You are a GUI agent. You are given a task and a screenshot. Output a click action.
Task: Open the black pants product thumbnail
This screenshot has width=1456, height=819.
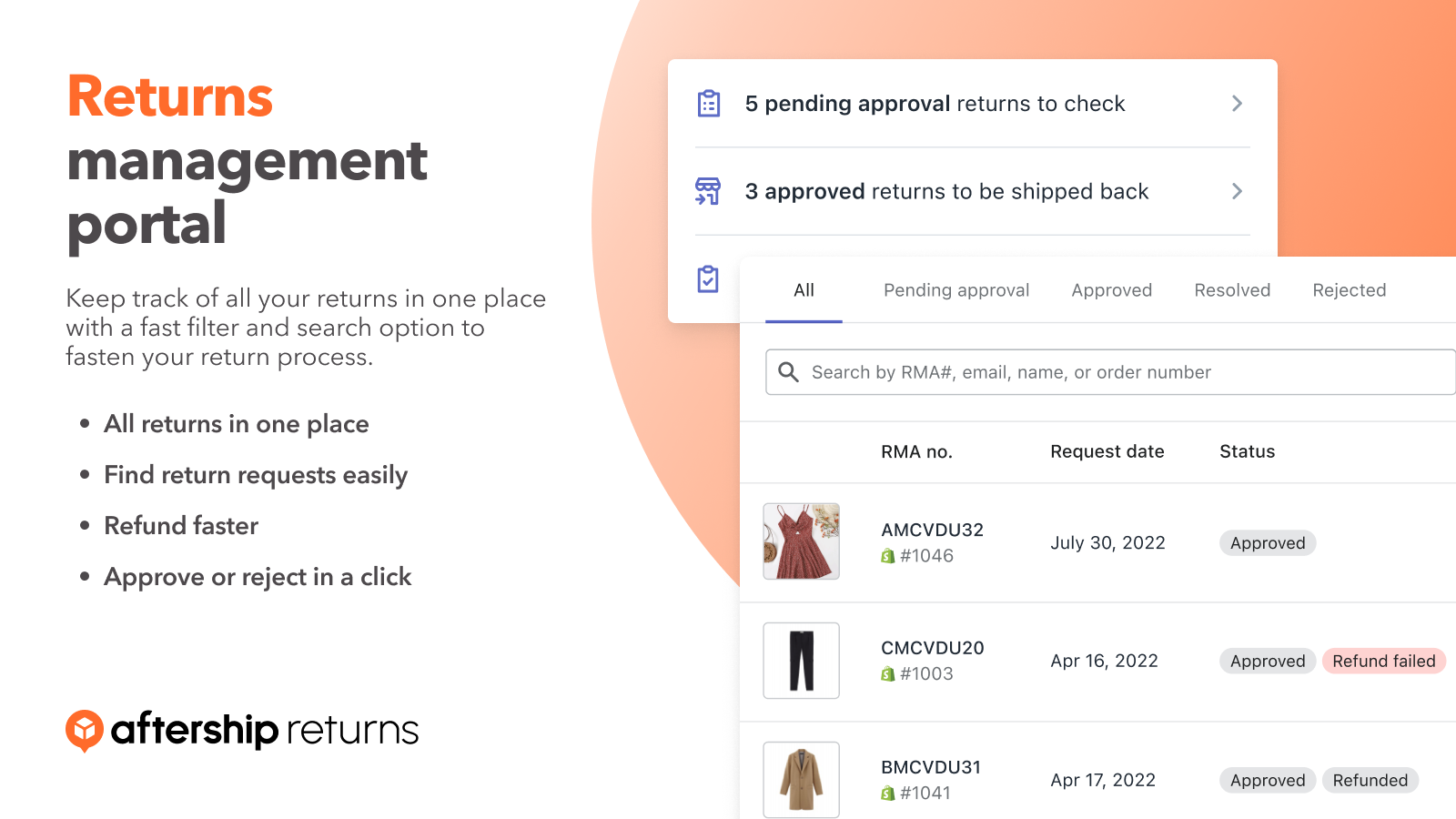[x=801, y=661]
